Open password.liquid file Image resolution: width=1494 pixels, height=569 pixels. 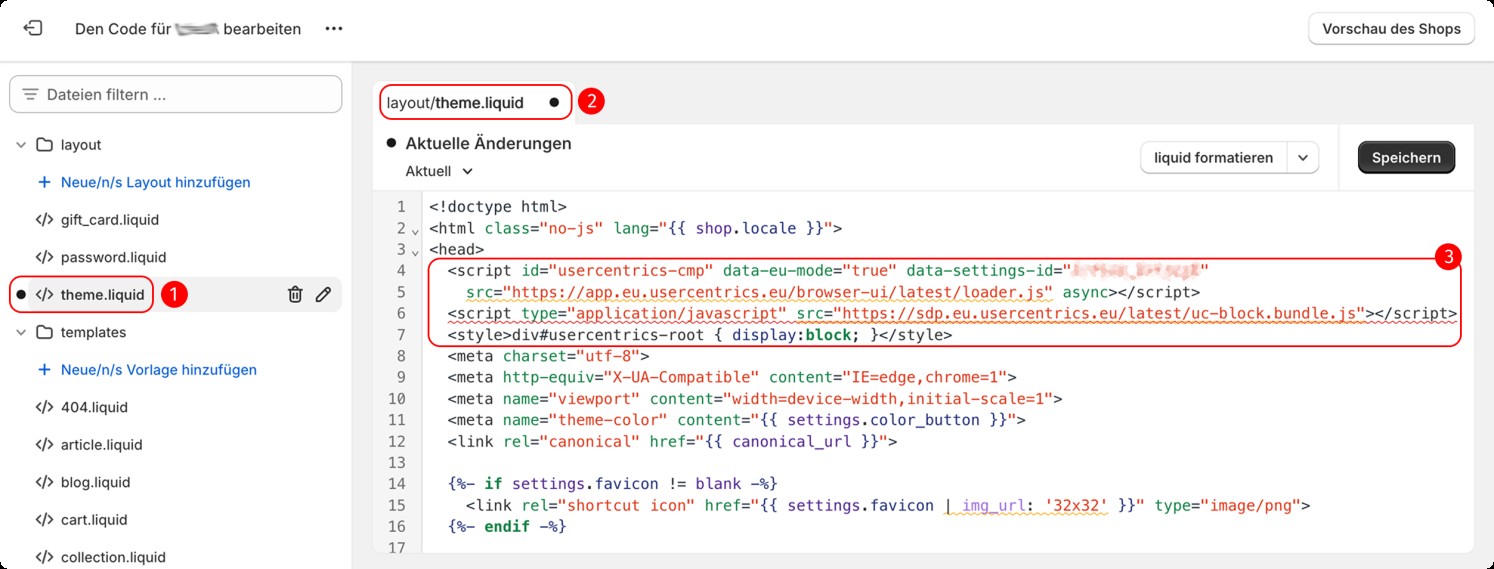[x=113, y=257]
